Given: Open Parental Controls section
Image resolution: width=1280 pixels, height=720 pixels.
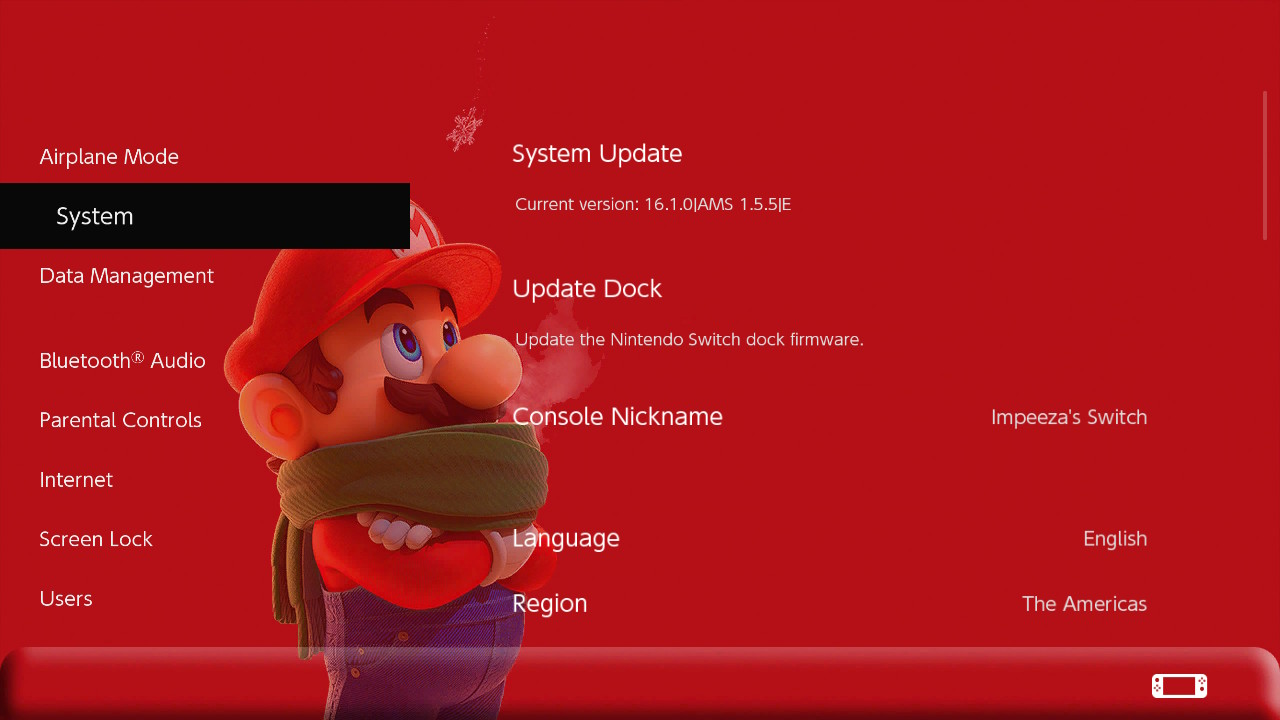Looking at the screenshot, I should (x=120, y=420).
